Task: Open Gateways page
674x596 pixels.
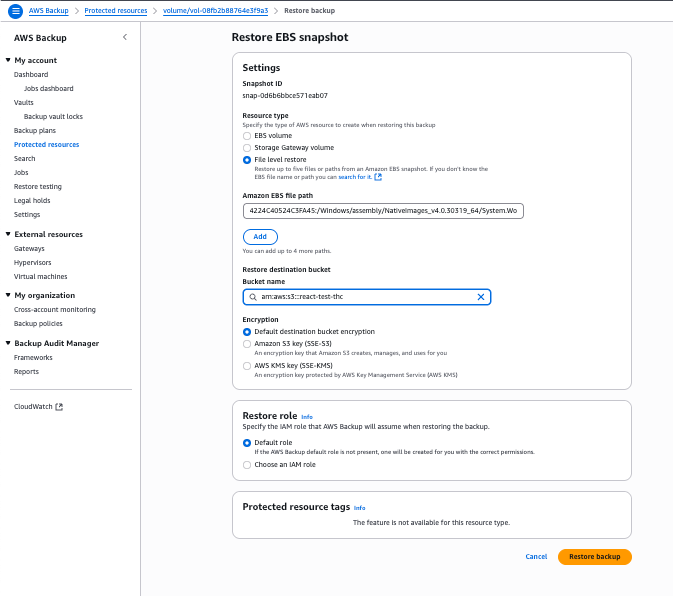Action: tap(29, 248)
